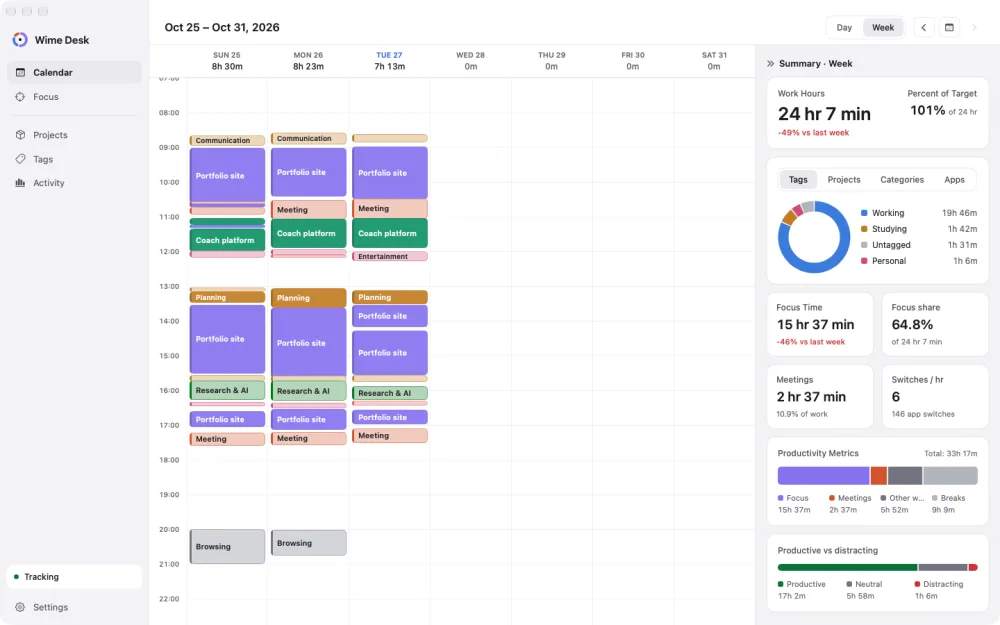1000x625 pixels.
Task: Click the WED 28 column header
Action: click(471, 61)
